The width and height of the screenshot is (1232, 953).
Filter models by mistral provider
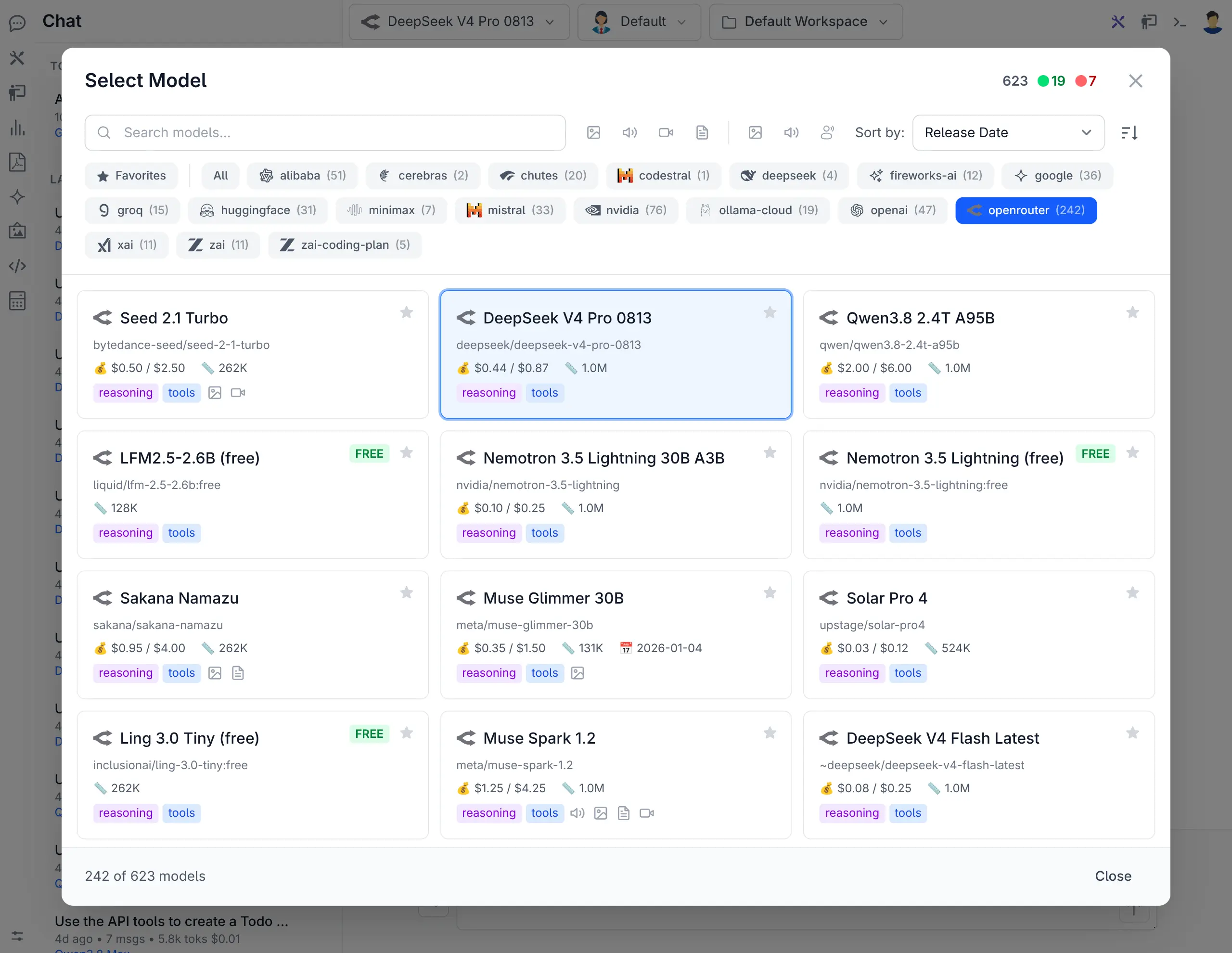point(510,210)
